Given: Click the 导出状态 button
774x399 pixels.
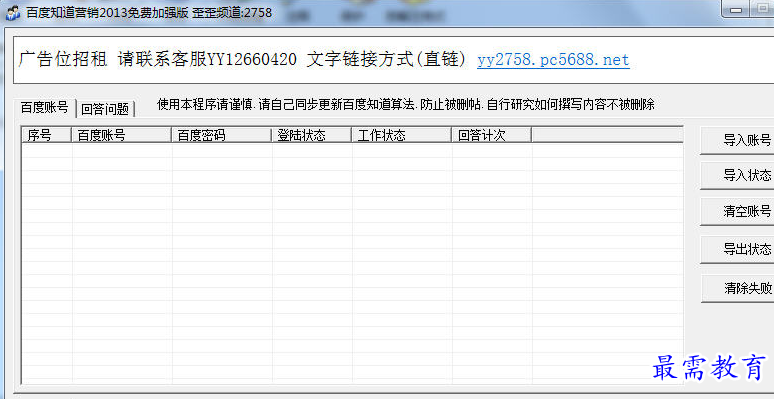Looking at the screenshot, I should pos(737,249).
